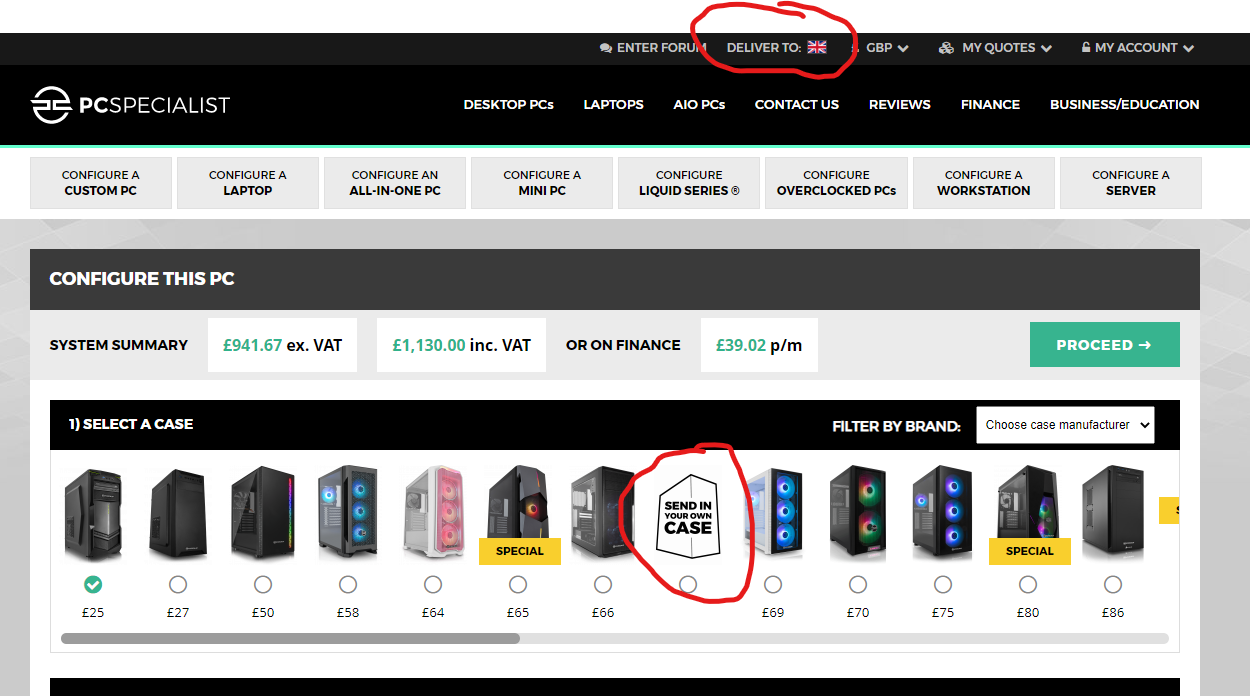Select Configure a Mini PC

(x=542, y=183)
